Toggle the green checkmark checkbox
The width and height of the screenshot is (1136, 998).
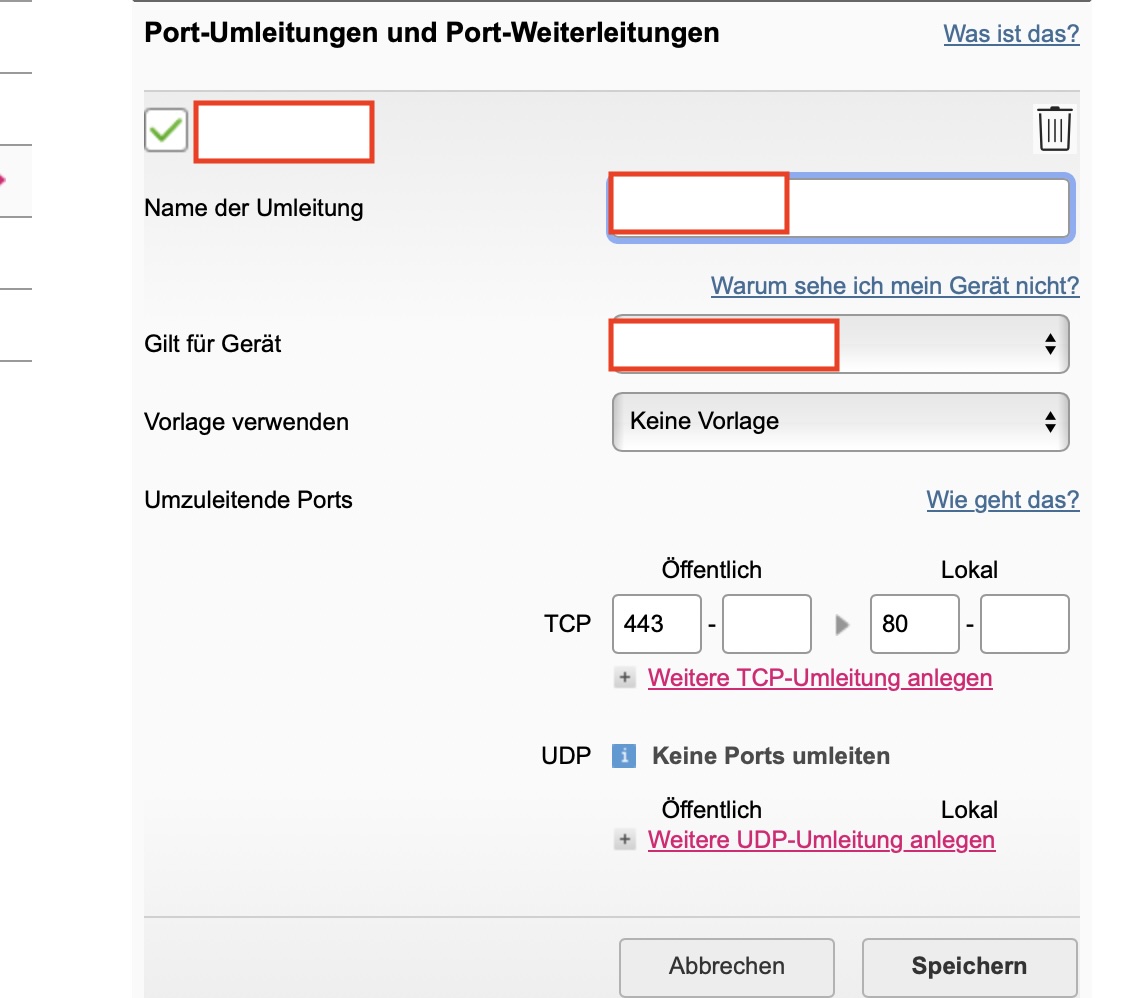click(x=166, y=130)
